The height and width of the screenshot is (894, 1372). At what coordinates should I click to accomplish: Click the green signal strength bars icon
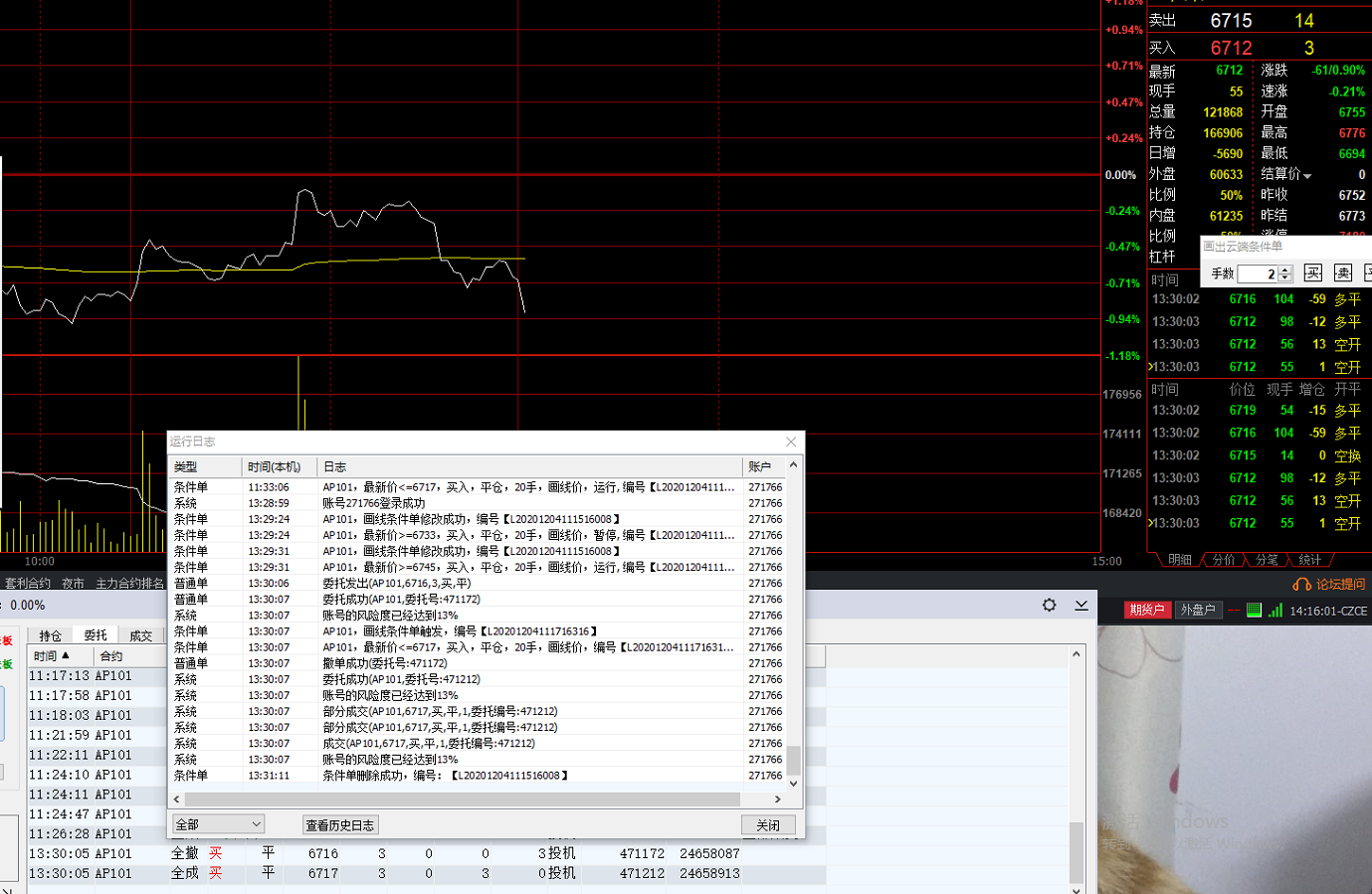click(1274, 610)
